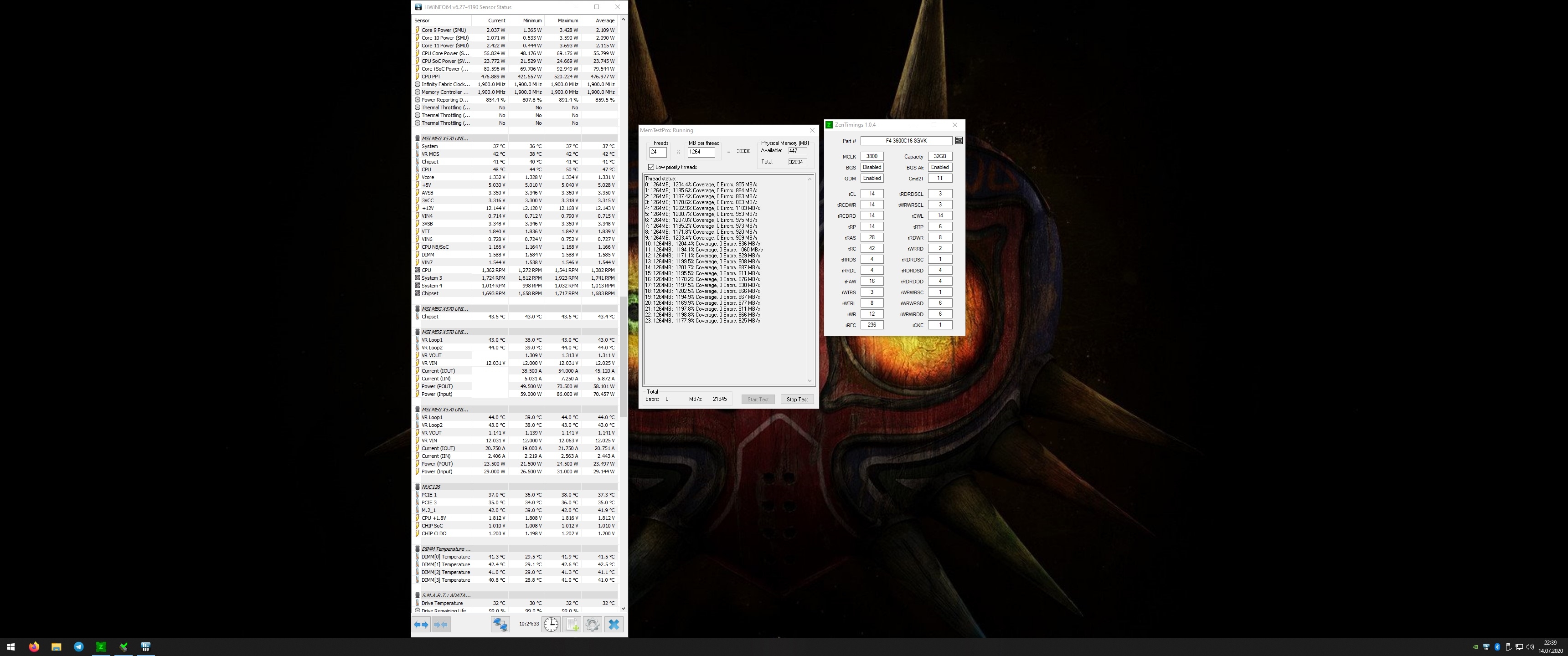Click Stop Test button in MemTestPro

(797, 399)
